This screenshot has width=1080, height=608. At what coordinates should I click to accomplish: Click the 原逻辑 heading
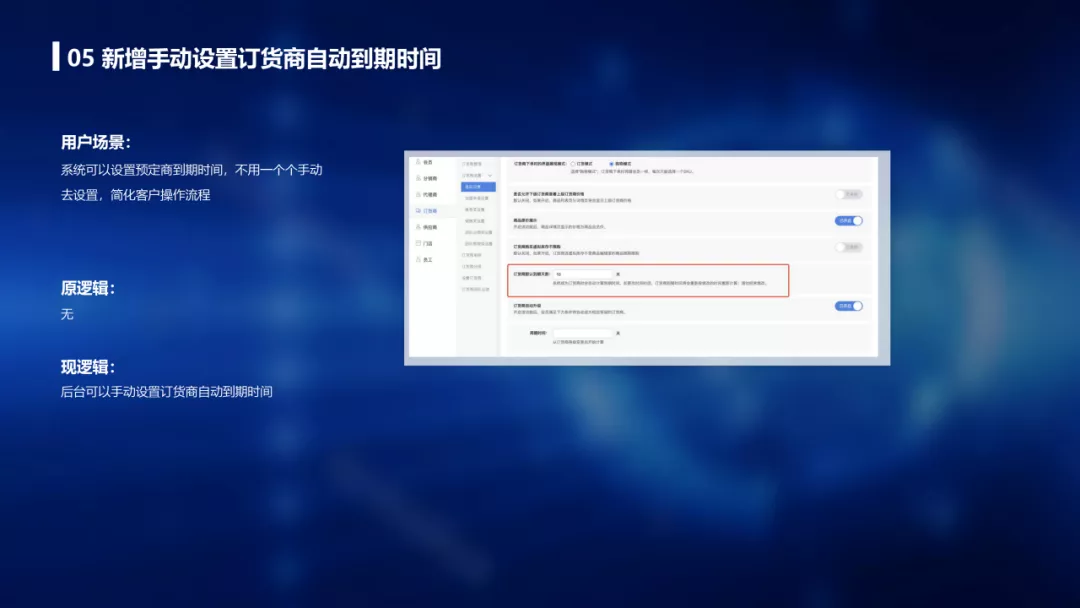click(x=88, y=289)
